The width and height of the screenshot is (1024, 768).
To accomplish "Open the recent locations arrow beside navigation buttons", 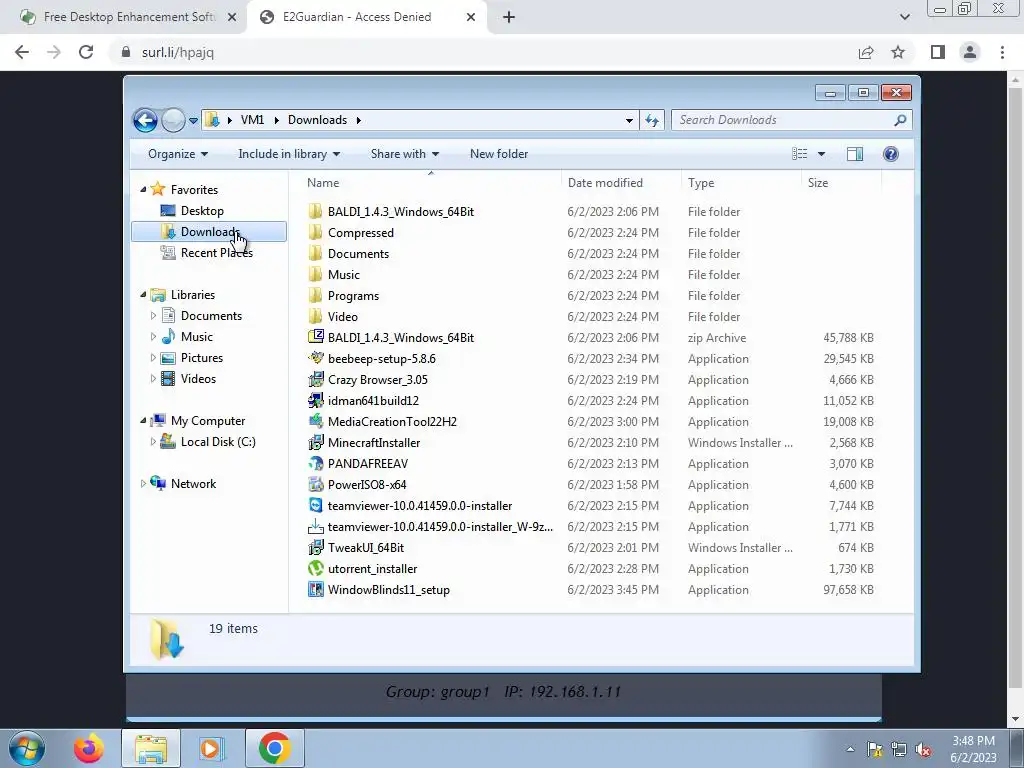I will coord(193,121).
